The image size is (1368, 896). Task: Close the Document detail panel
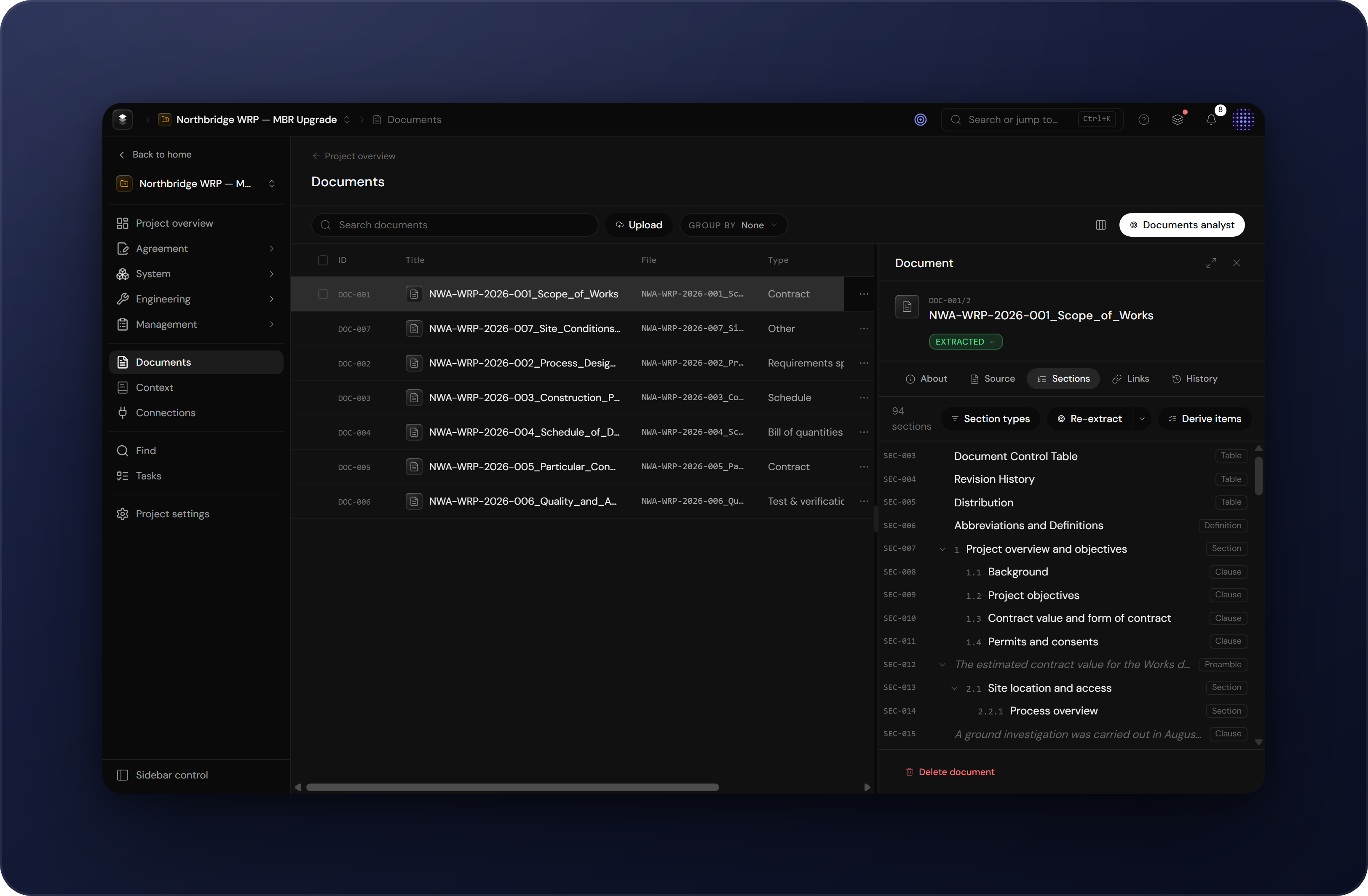coord(1237,263)
